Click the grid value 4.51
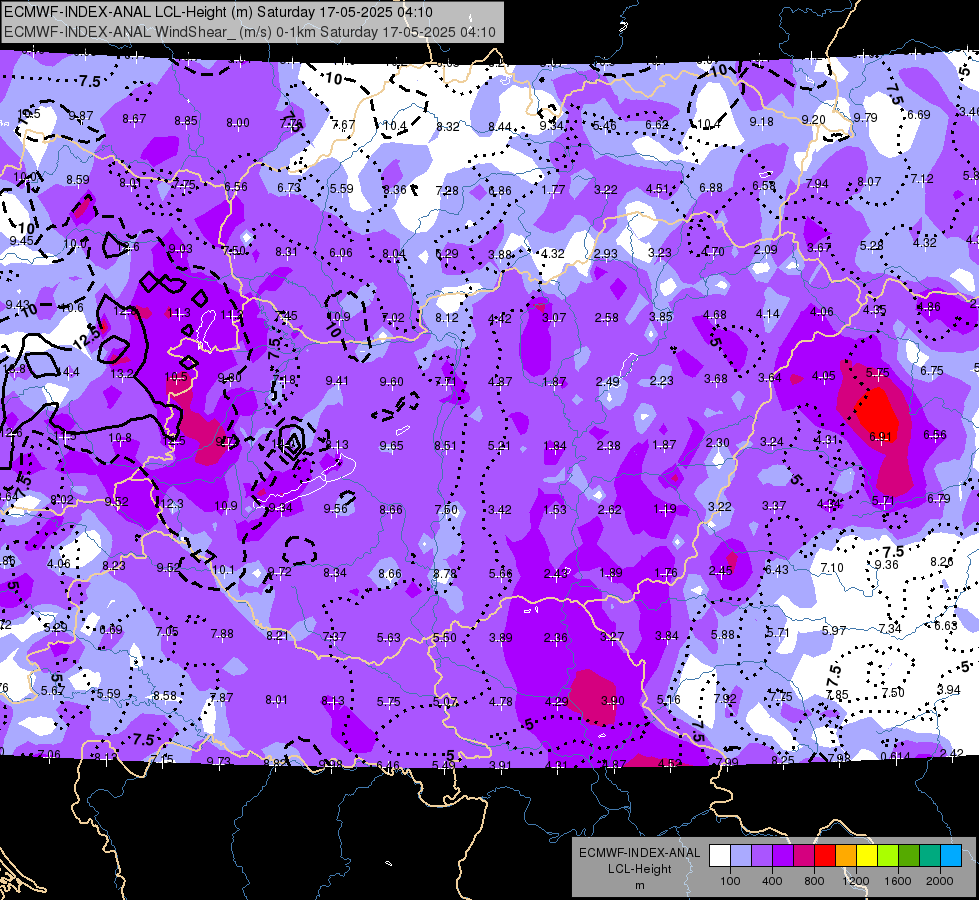 (x=657, y=189)
